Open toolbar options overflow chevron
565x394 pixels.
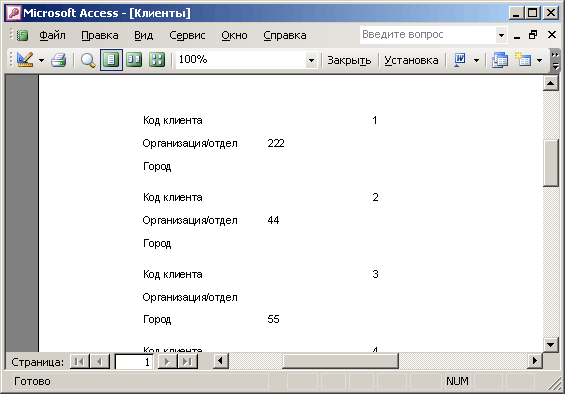click(x=555, y=60)
